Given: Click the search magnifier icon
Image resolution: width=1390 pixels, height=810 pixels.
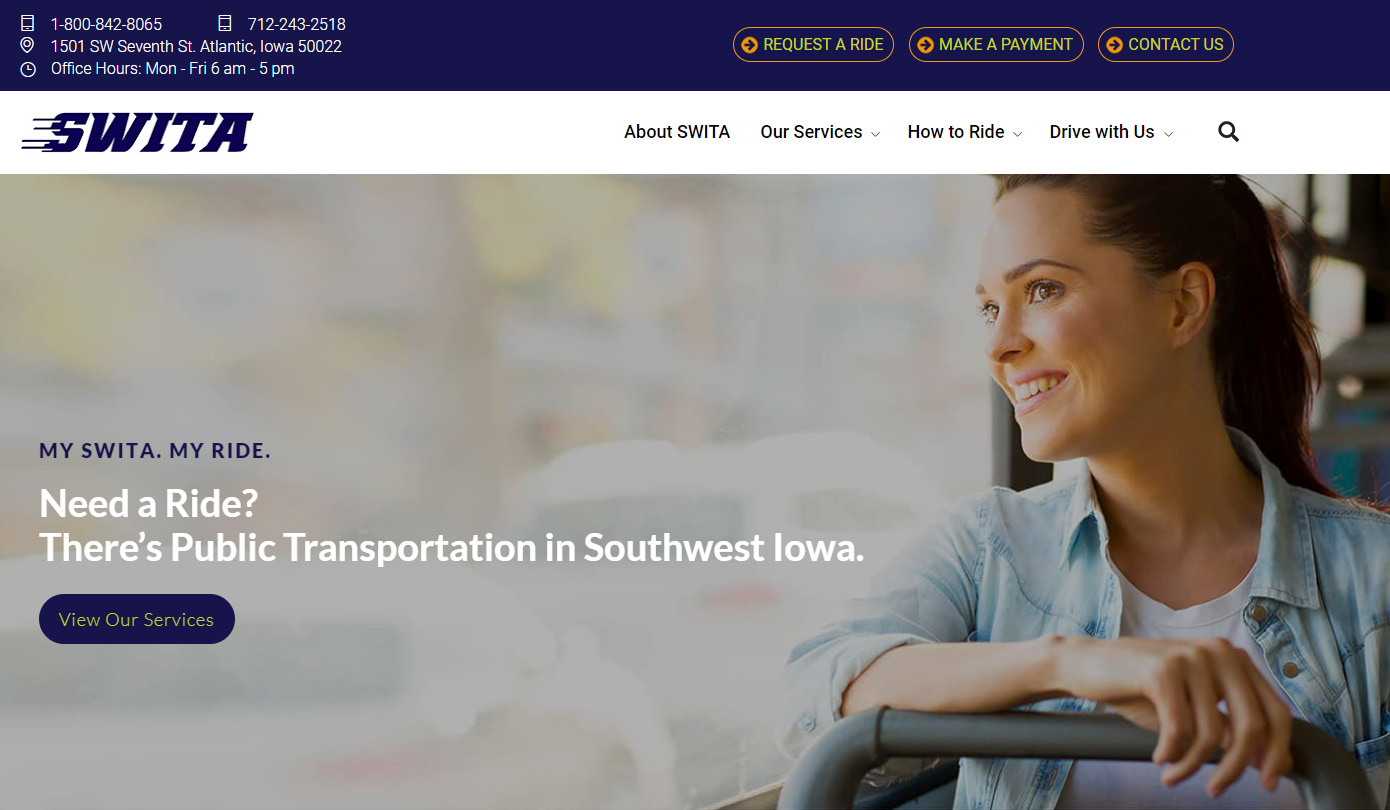Looking at the screenshot, I should point(1228,132).
